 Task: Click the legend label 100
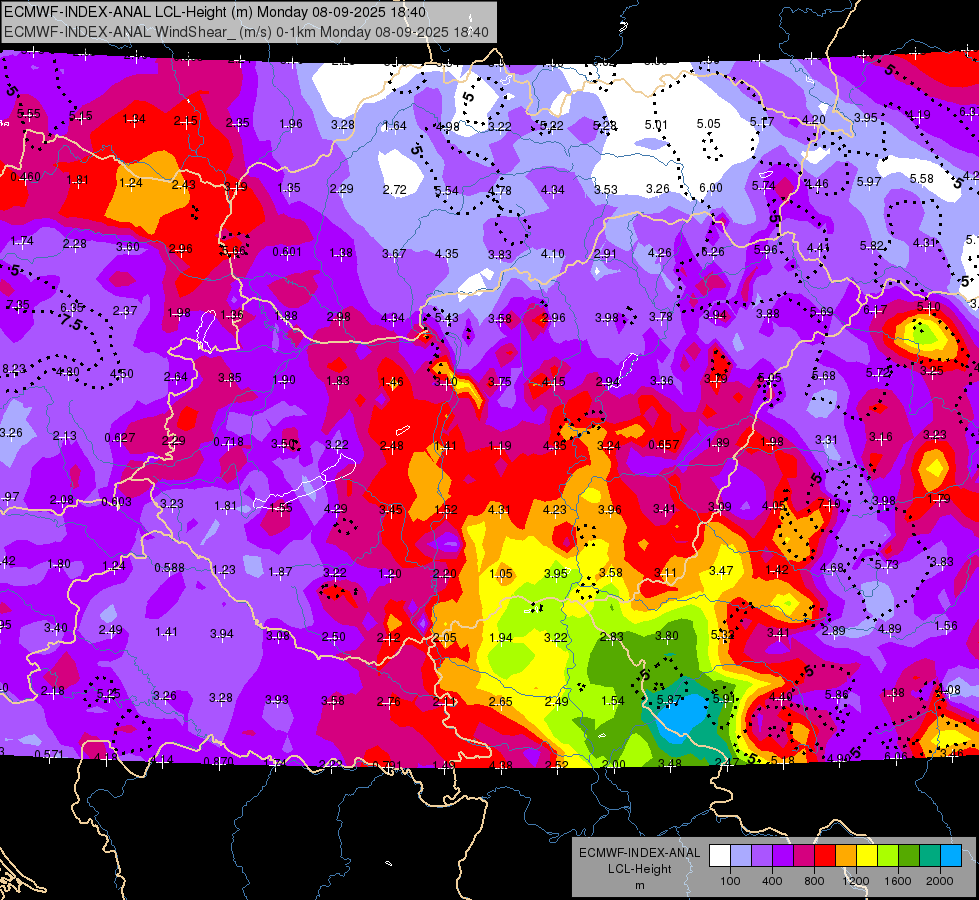coord(730,881)
